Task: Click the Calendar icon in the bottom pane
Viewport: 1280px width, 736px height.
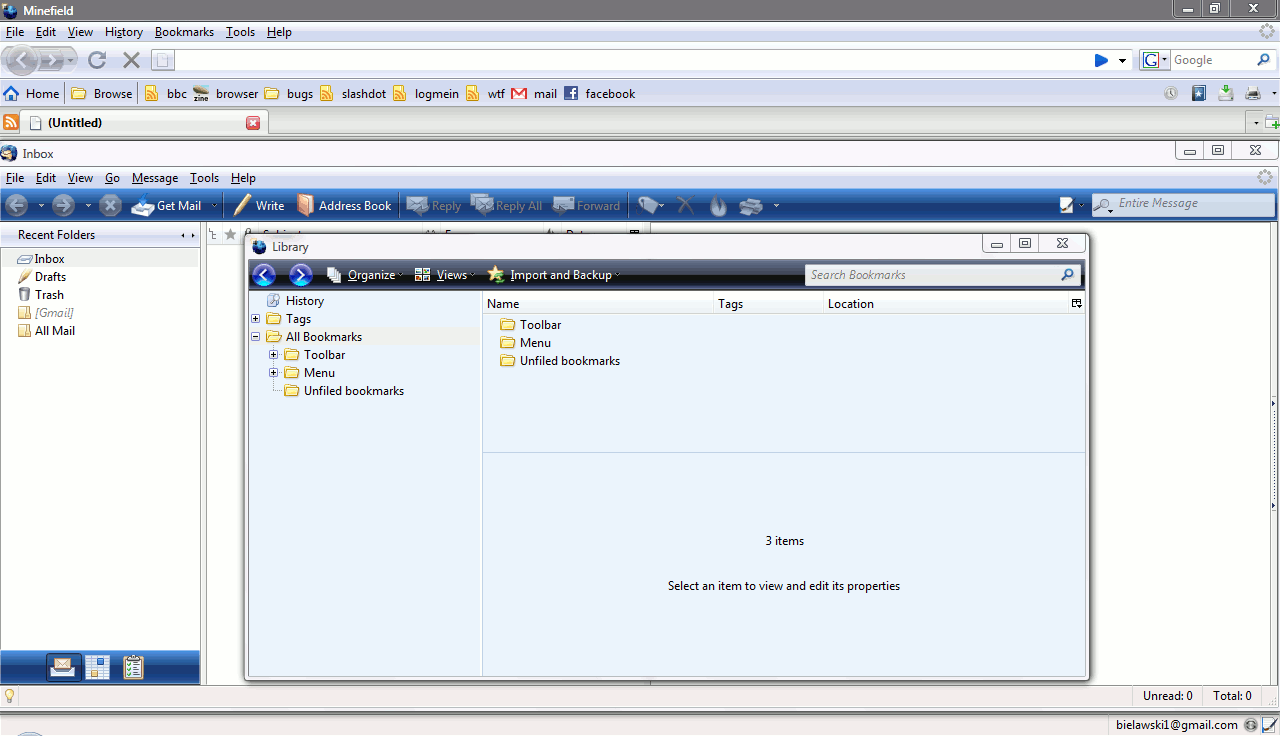Action: pos(98,666)
